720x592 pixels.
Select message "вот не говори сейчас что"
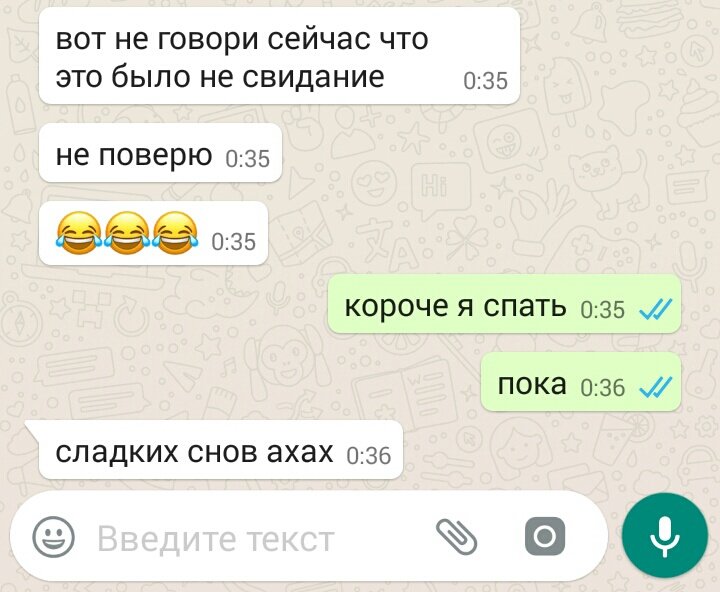(x=242, y=39)
